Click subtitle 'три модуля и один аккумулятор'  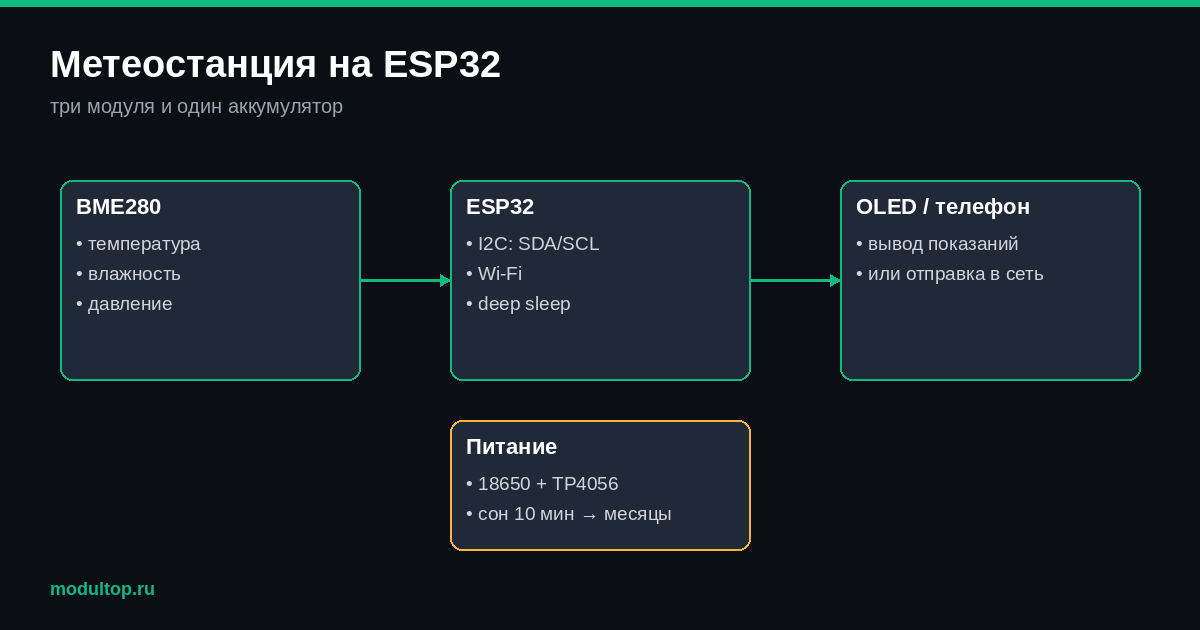pyautogui.click(x=196, y=106)
